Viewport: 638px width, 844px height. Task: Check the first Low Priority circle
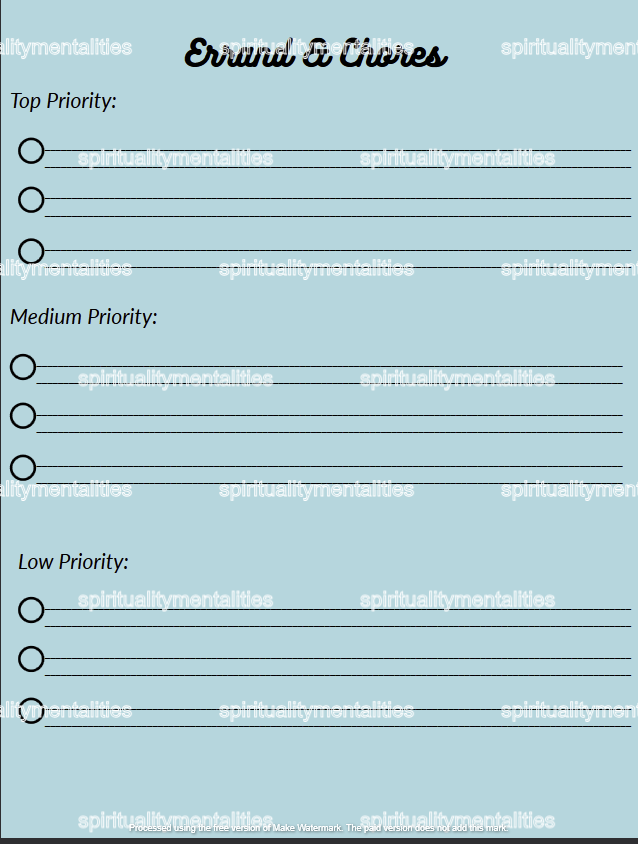(x=31, y=610)
